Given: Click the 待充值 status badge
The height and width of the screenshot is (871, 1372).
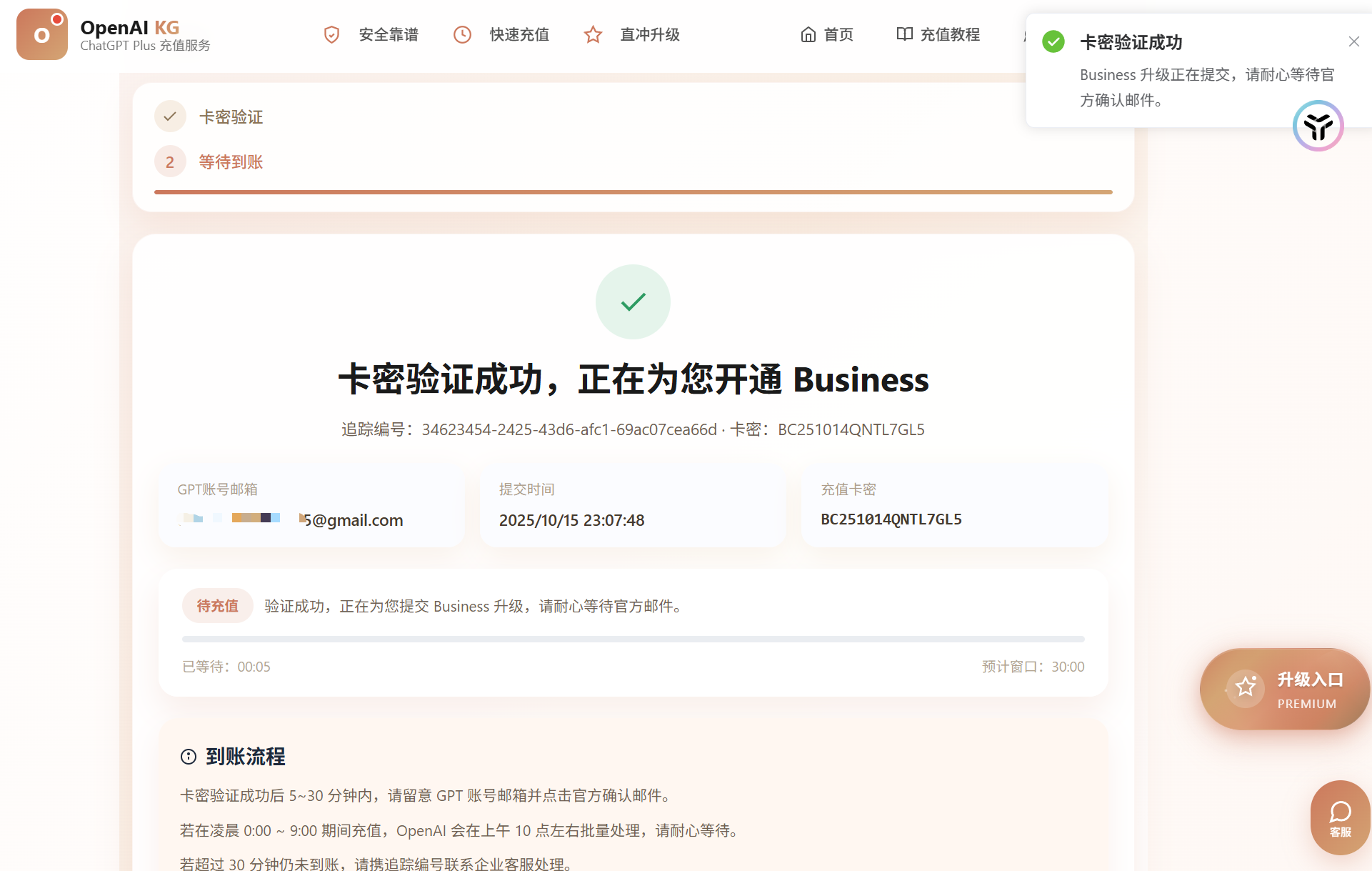Looking at the screenshot, I should coord(217,606).
